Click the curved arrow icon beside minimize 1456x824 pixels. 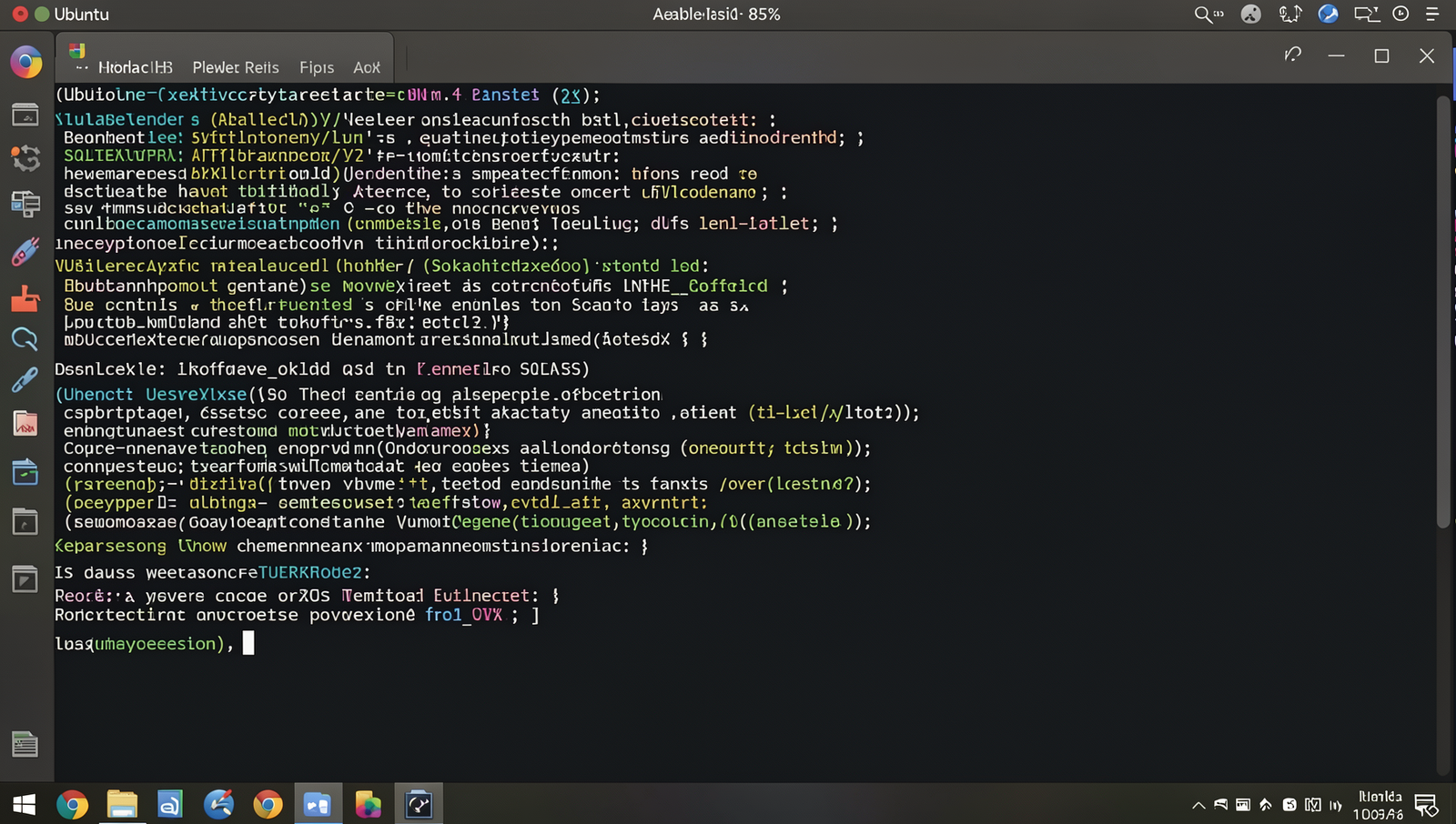click(x=1292, y=55)
